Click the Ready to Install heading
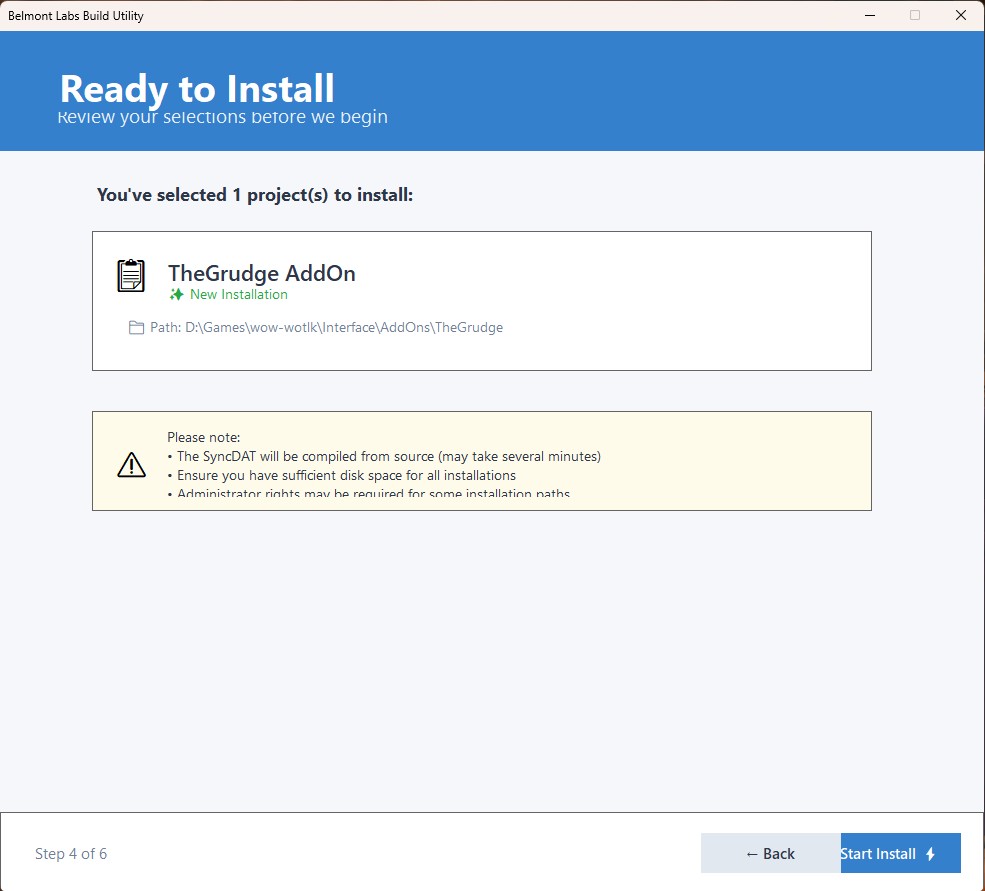This screenshot has height=891, width=985. pos(197,89)
